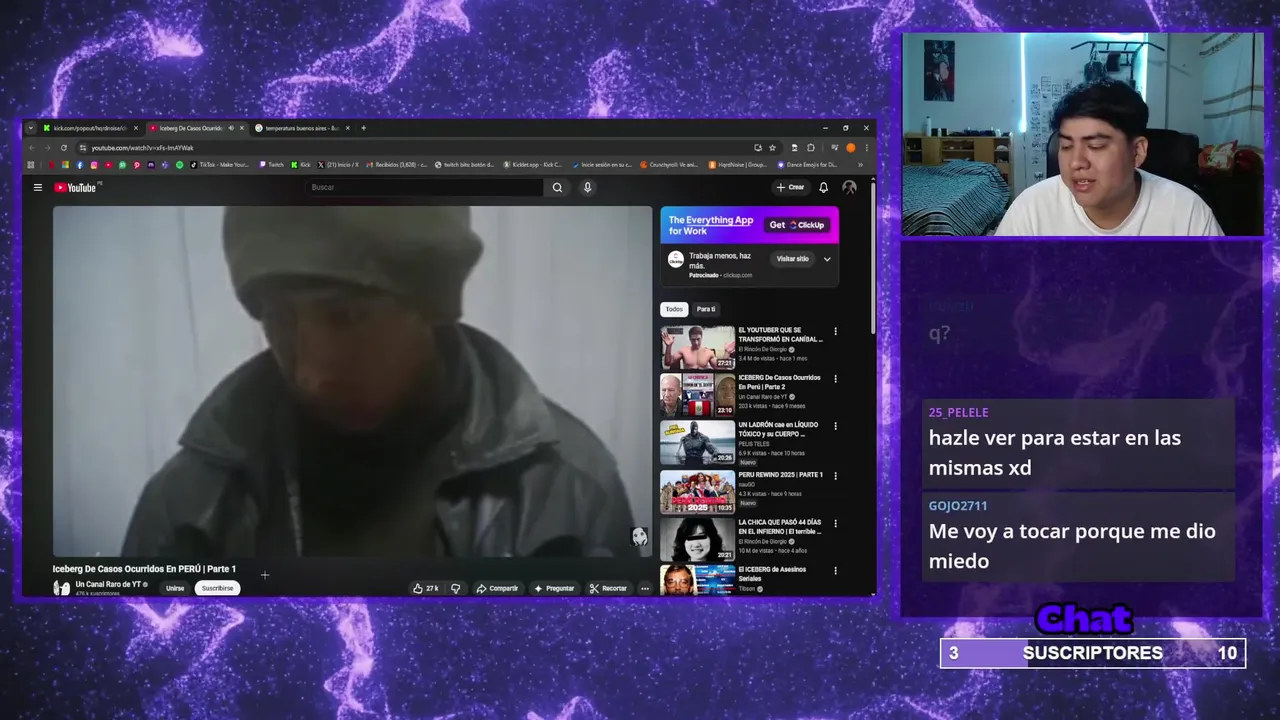Open the browser extensions puzzle icon

coord(811,147)
